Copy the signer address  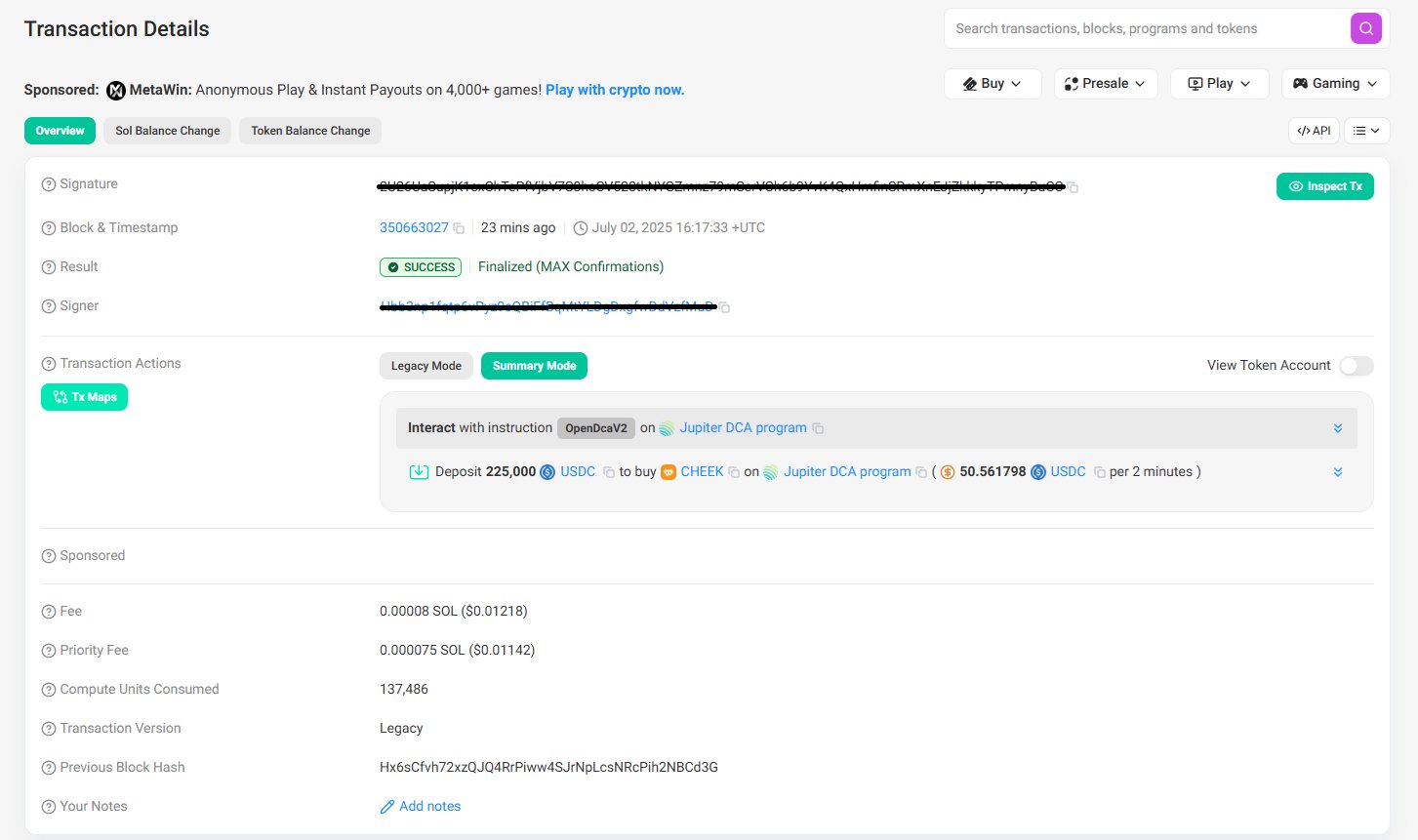725,307
